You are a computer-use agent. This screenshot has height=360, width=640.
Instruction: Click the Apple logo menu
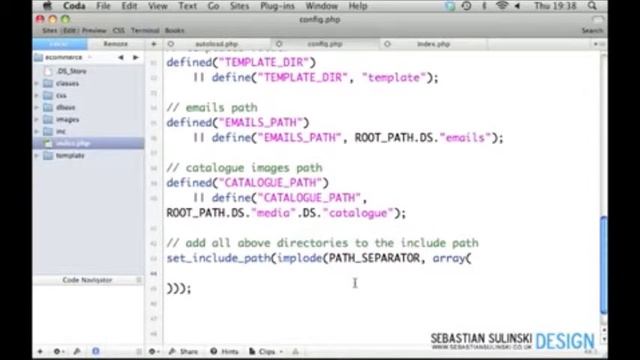pos(47,6)
